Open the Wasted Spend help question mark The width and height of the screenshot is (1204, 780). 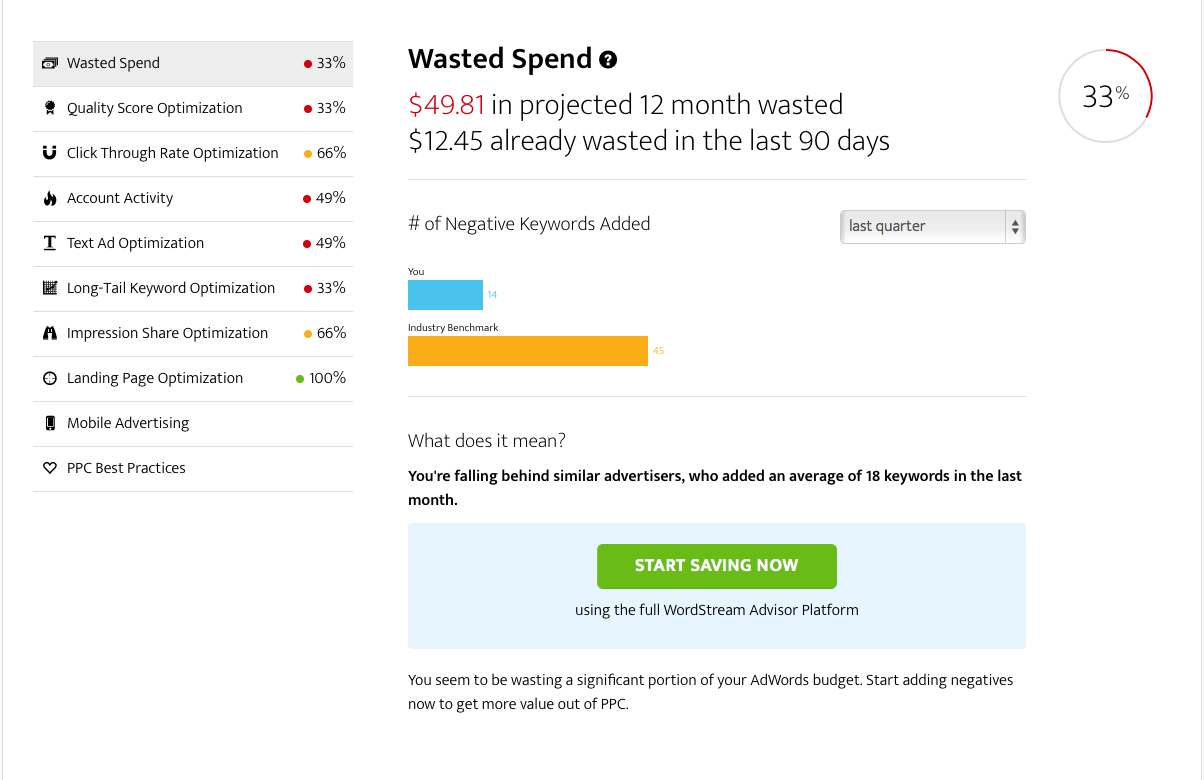point(608,60)
